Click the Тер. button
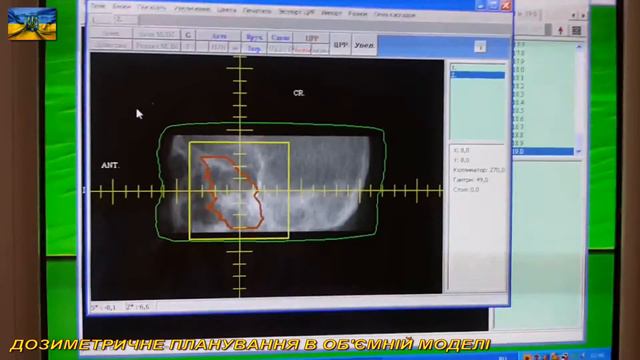 (254, 49)
